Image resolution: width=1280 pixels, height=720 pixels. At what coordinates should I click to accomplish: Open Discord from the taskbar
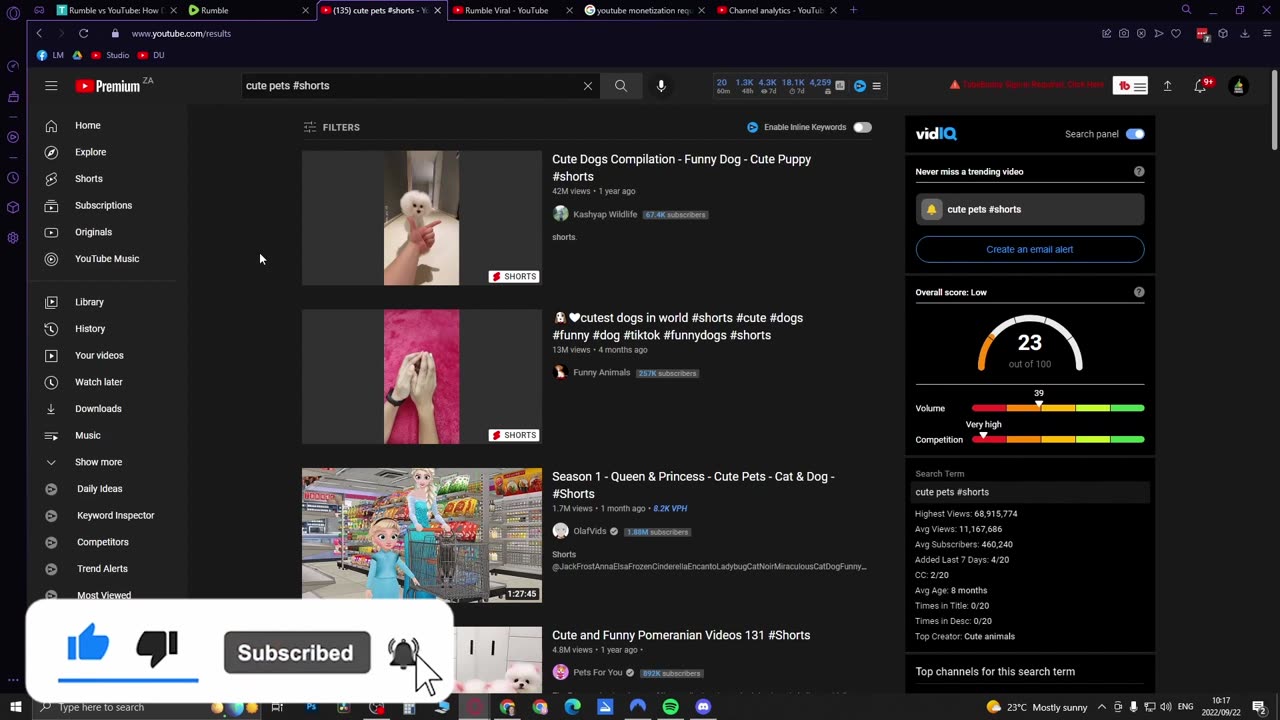pos(703,707)
